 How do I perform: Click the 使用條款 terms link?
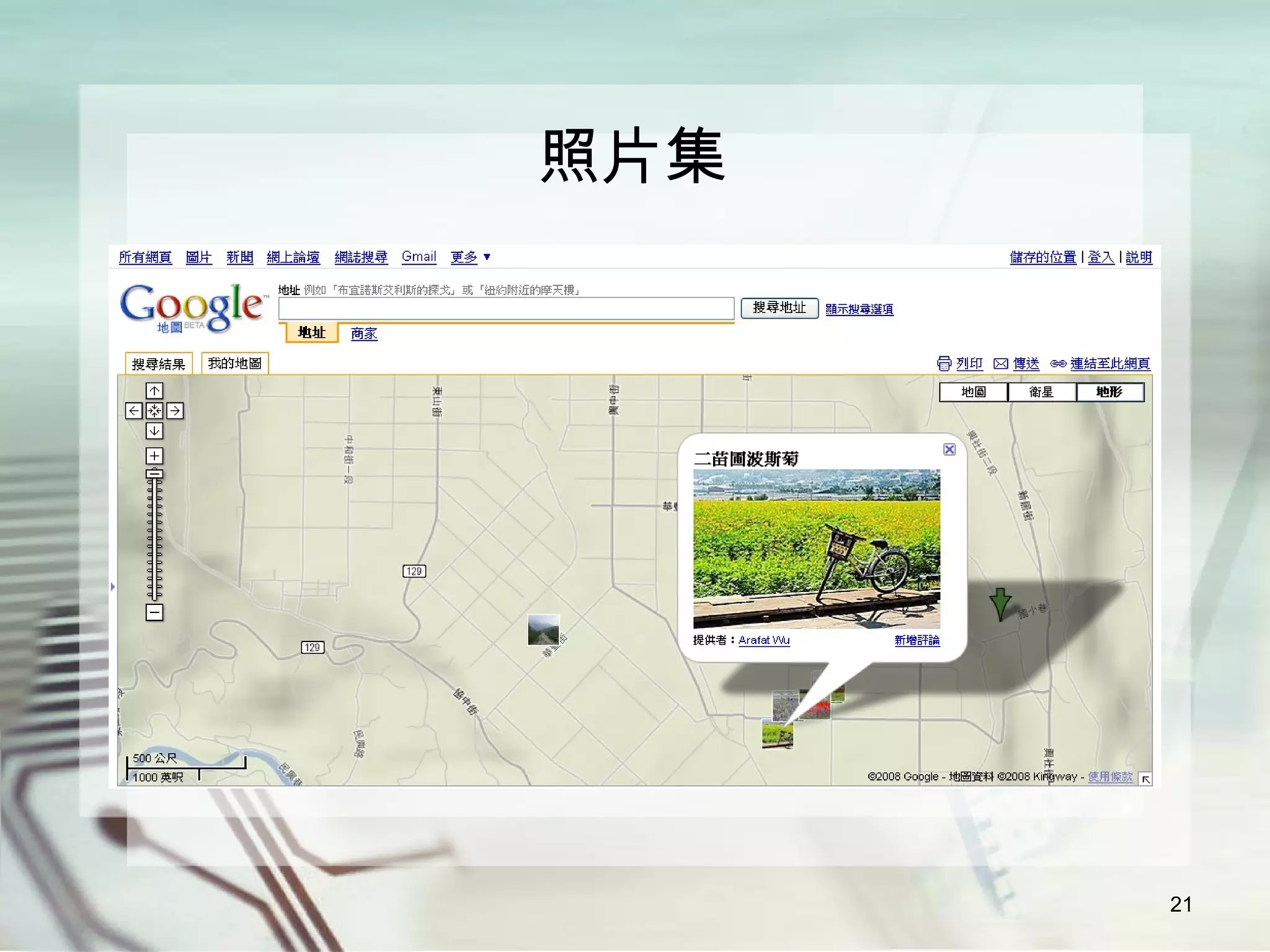point(1111,777)
